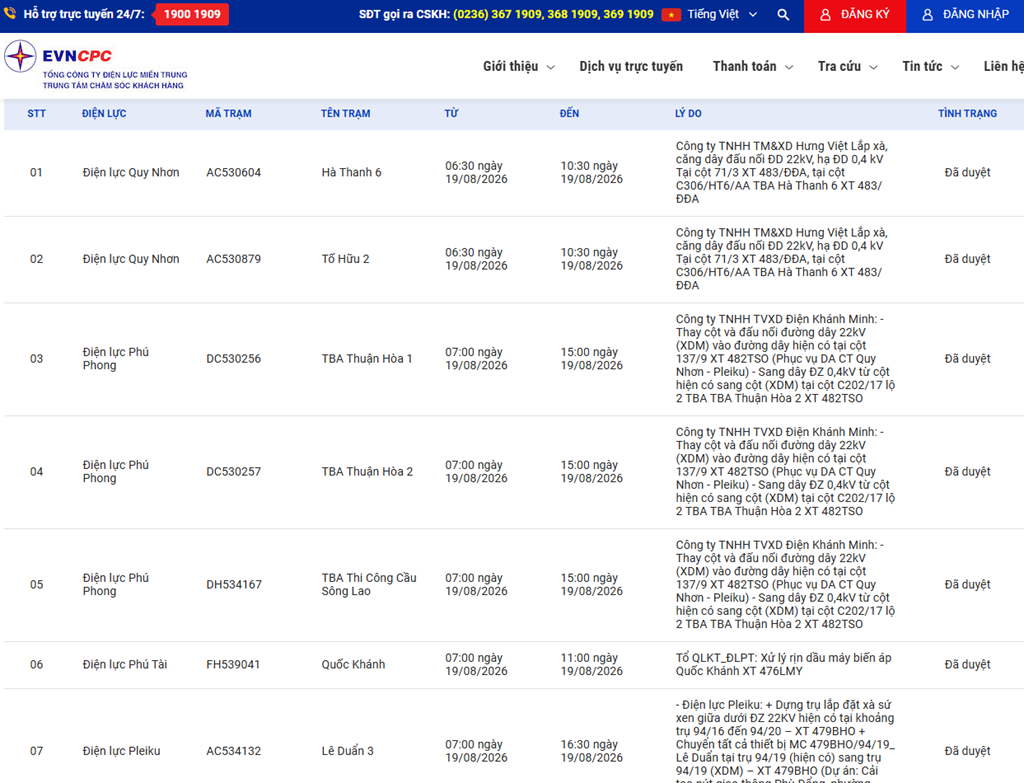The height and width of the screenshot is (783, 1024).
Task: Click station name Hà Thanh 6
Action: coord(351,172)
